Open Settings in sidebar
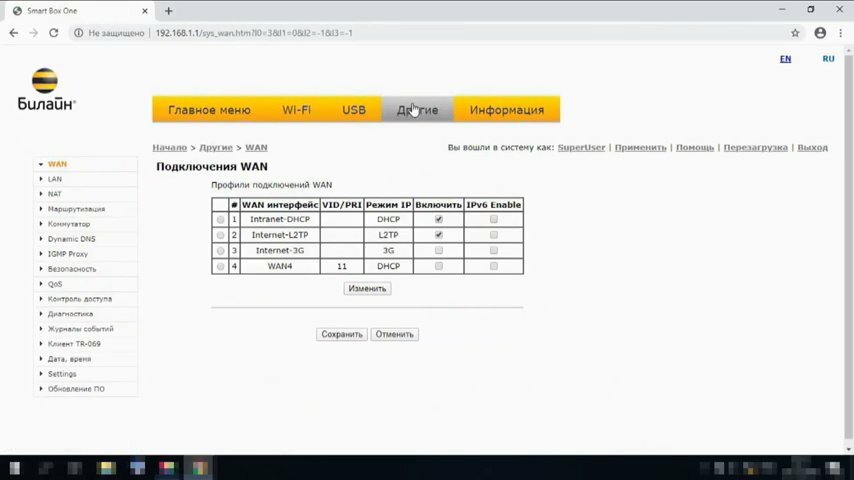The image size is (854, 480). coord(62,374)
